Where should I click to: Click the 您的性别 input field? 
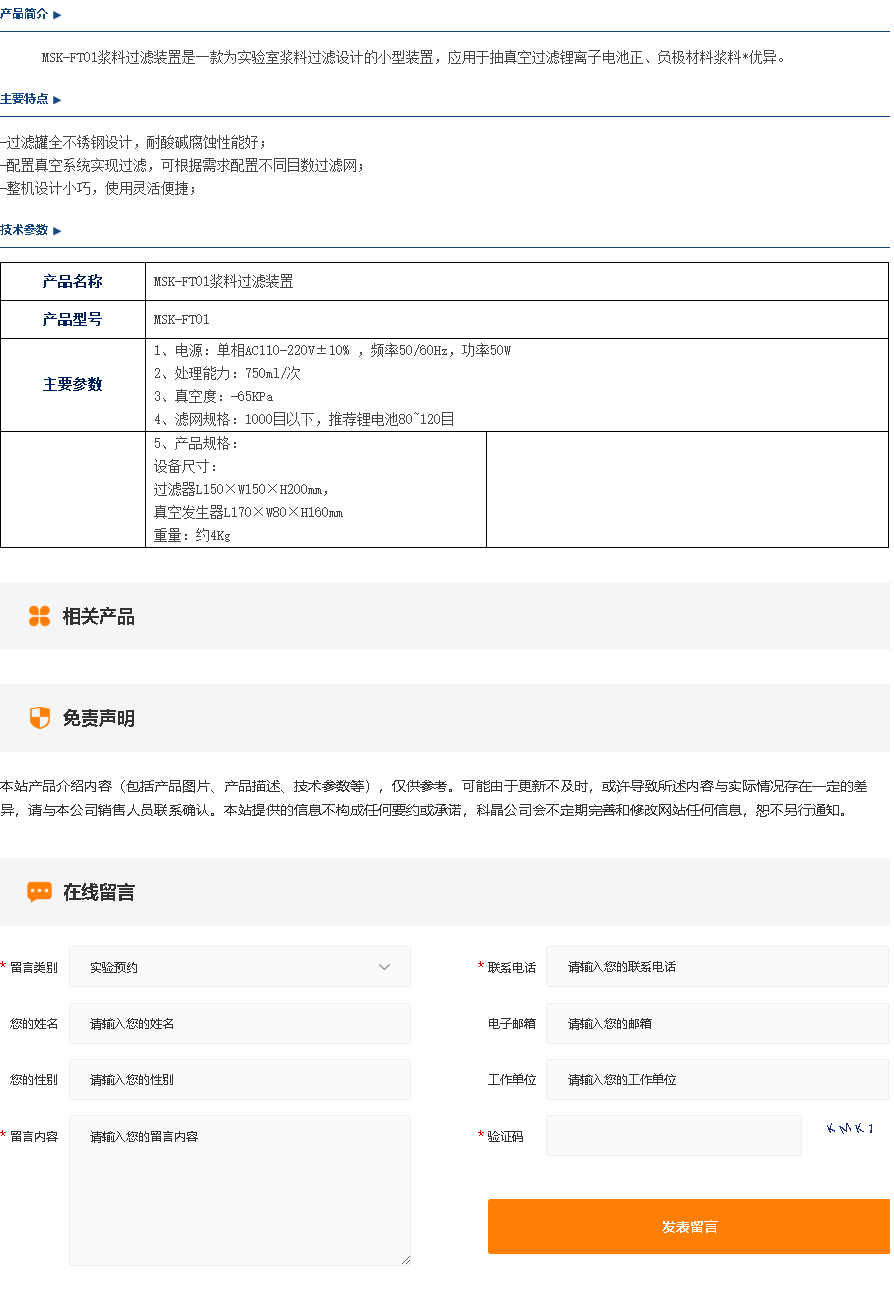(x=239, y=1080)
